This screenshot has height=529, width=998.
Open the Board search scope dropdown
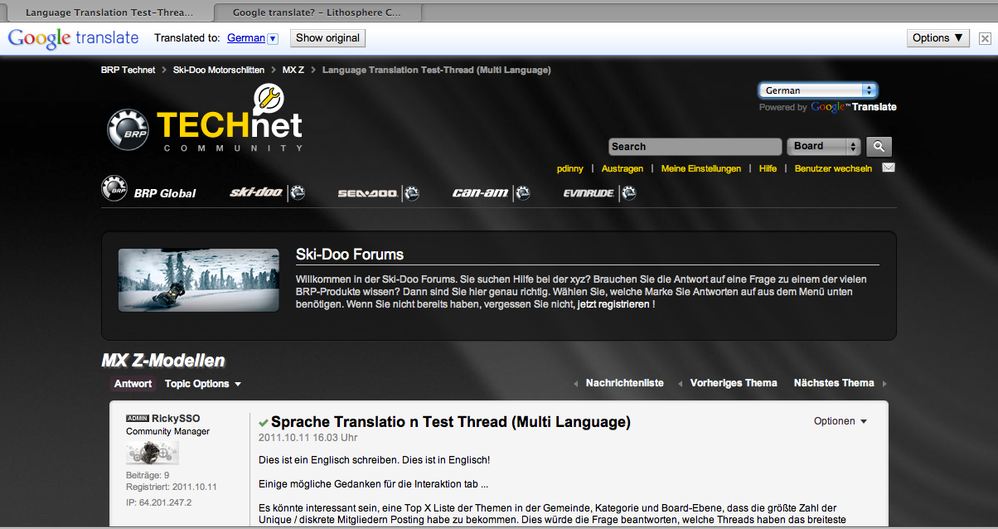(824, 146)
